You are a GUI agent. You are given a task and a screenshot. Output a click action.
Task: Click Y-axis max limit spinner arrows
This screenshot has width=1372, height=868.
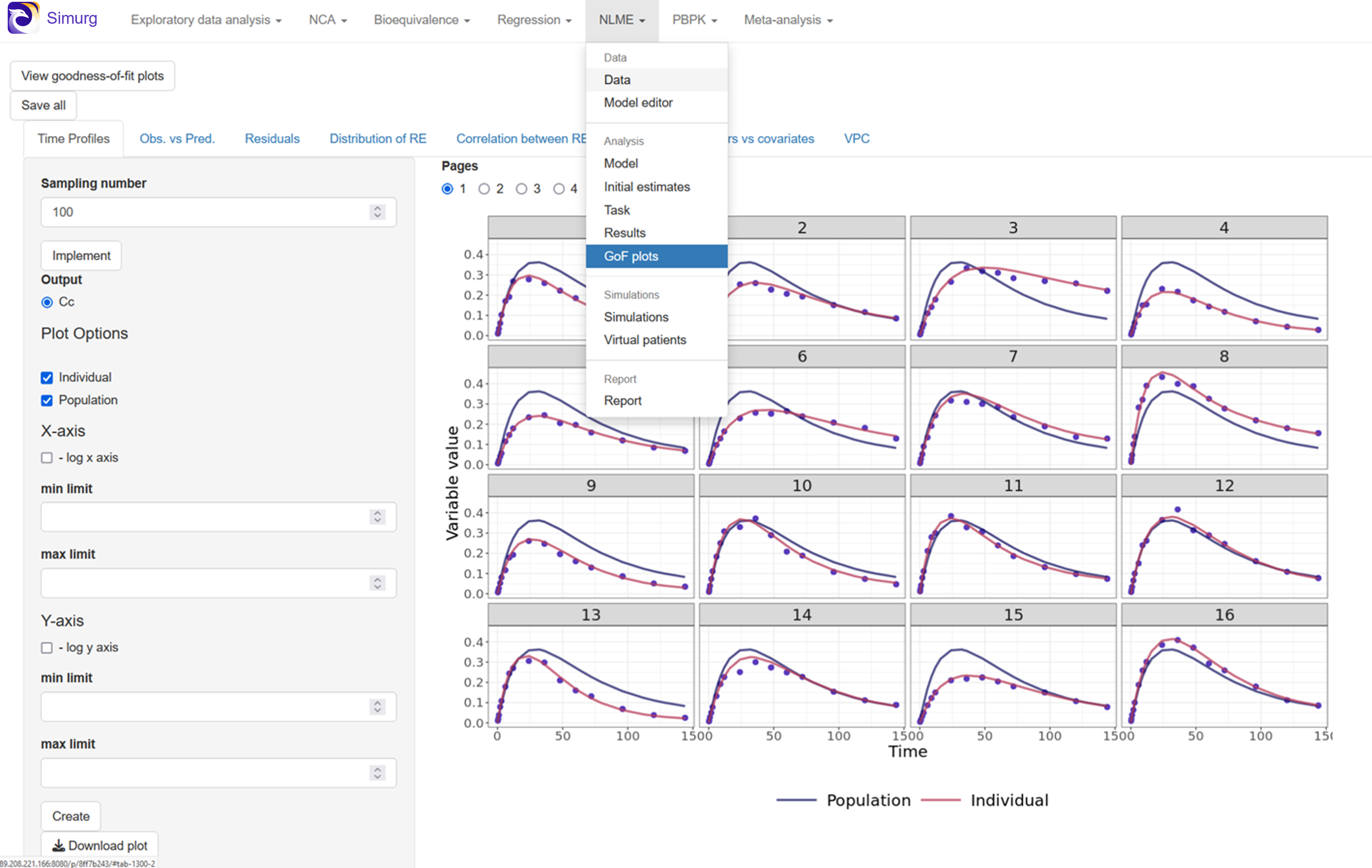tap(377, 772)
